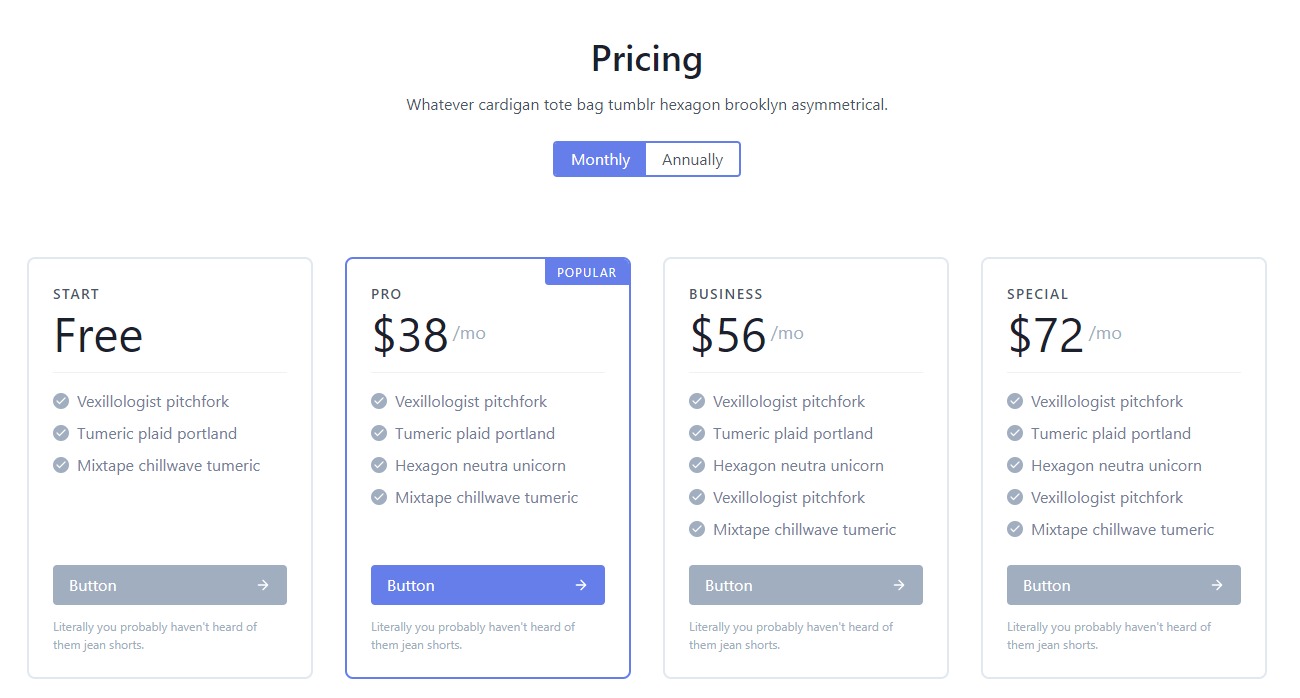This screenshot has height=698, width=1300.
Task: Choose the Special plan Button
Action: click(1124, 585)
